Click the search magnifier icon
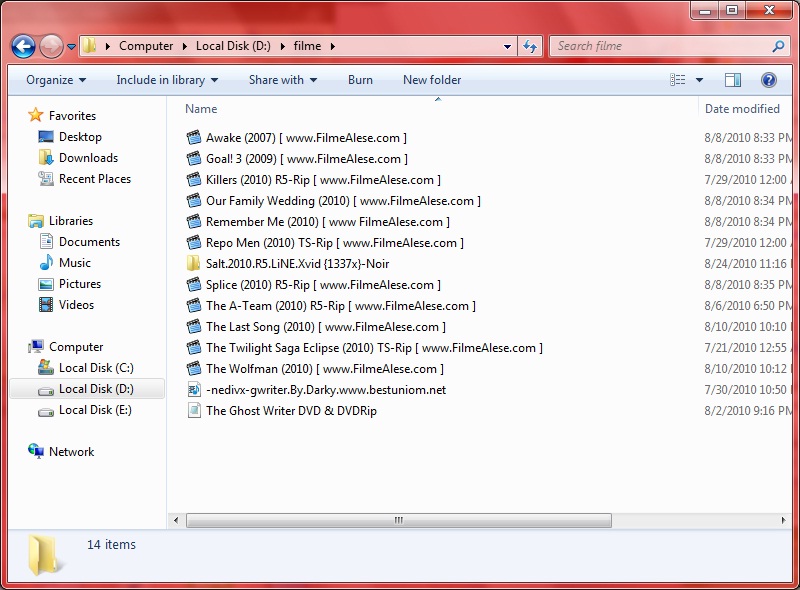 (x=778, y=46)
